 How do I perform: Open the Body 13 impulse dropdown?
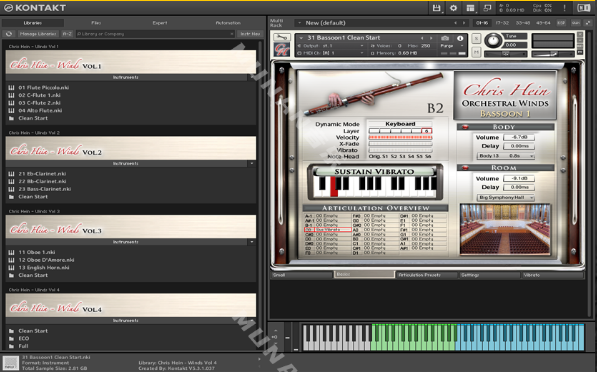[x=506, y=156]
